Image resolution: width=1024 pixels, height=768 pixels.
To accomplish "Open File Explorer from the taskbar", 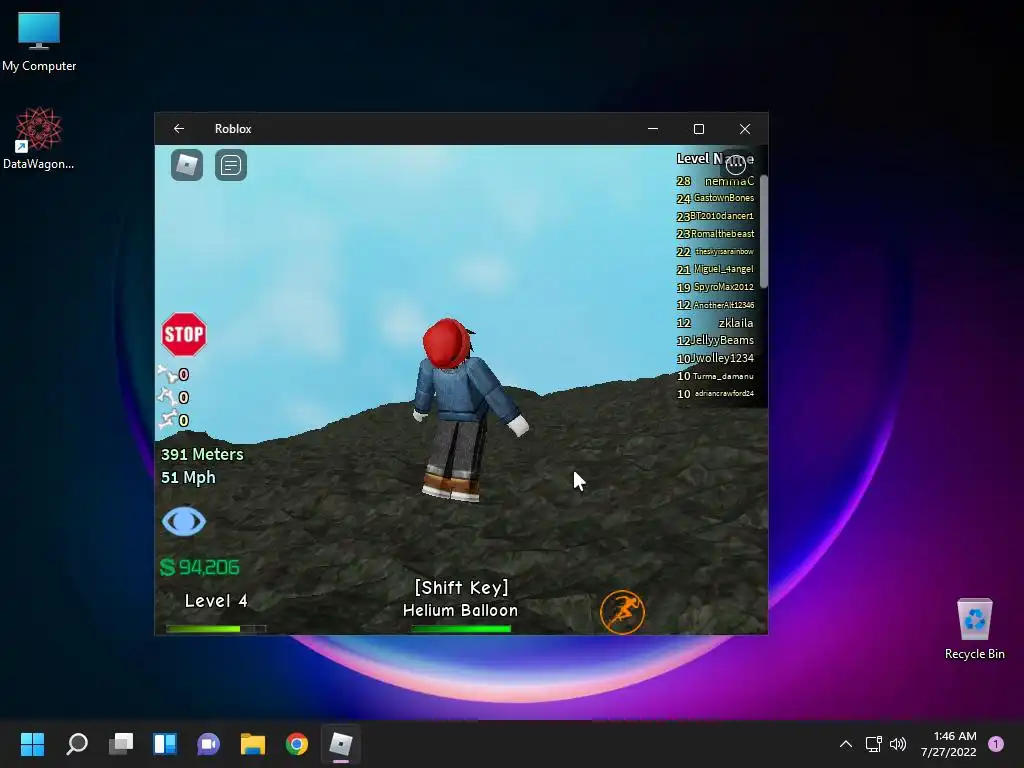I will (x=253, y=744).
